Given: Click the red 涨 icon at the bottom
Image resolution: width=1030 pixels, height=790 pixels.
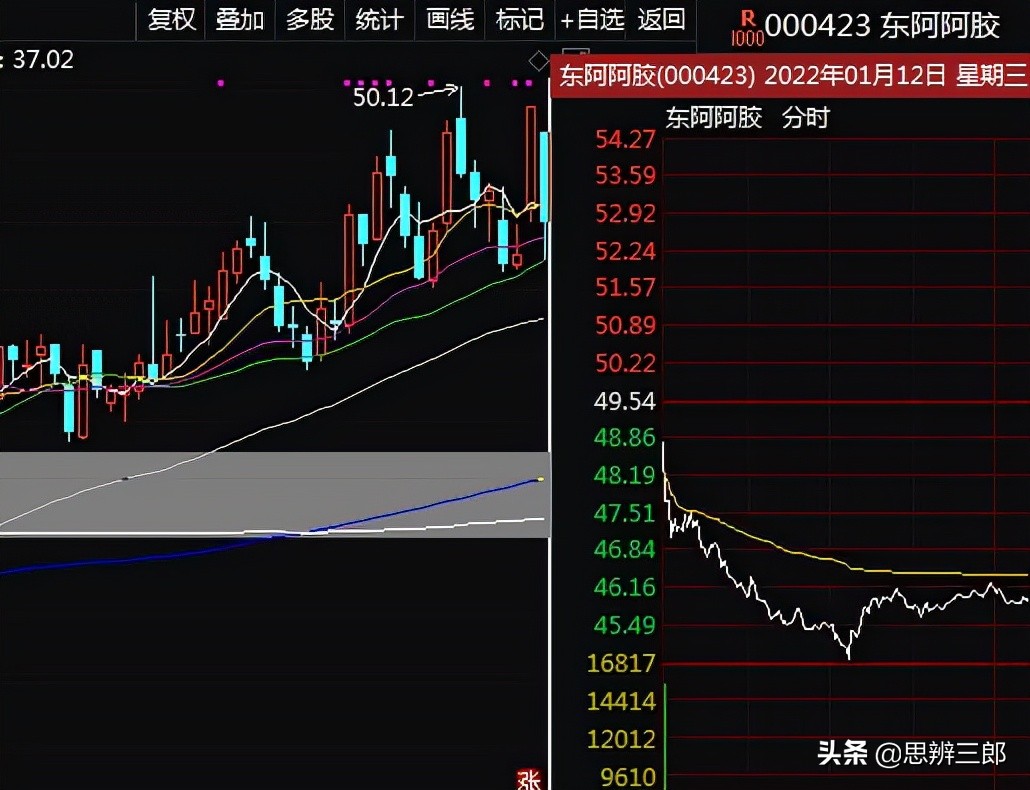Looking at the screenshot, I should (529, 780).
